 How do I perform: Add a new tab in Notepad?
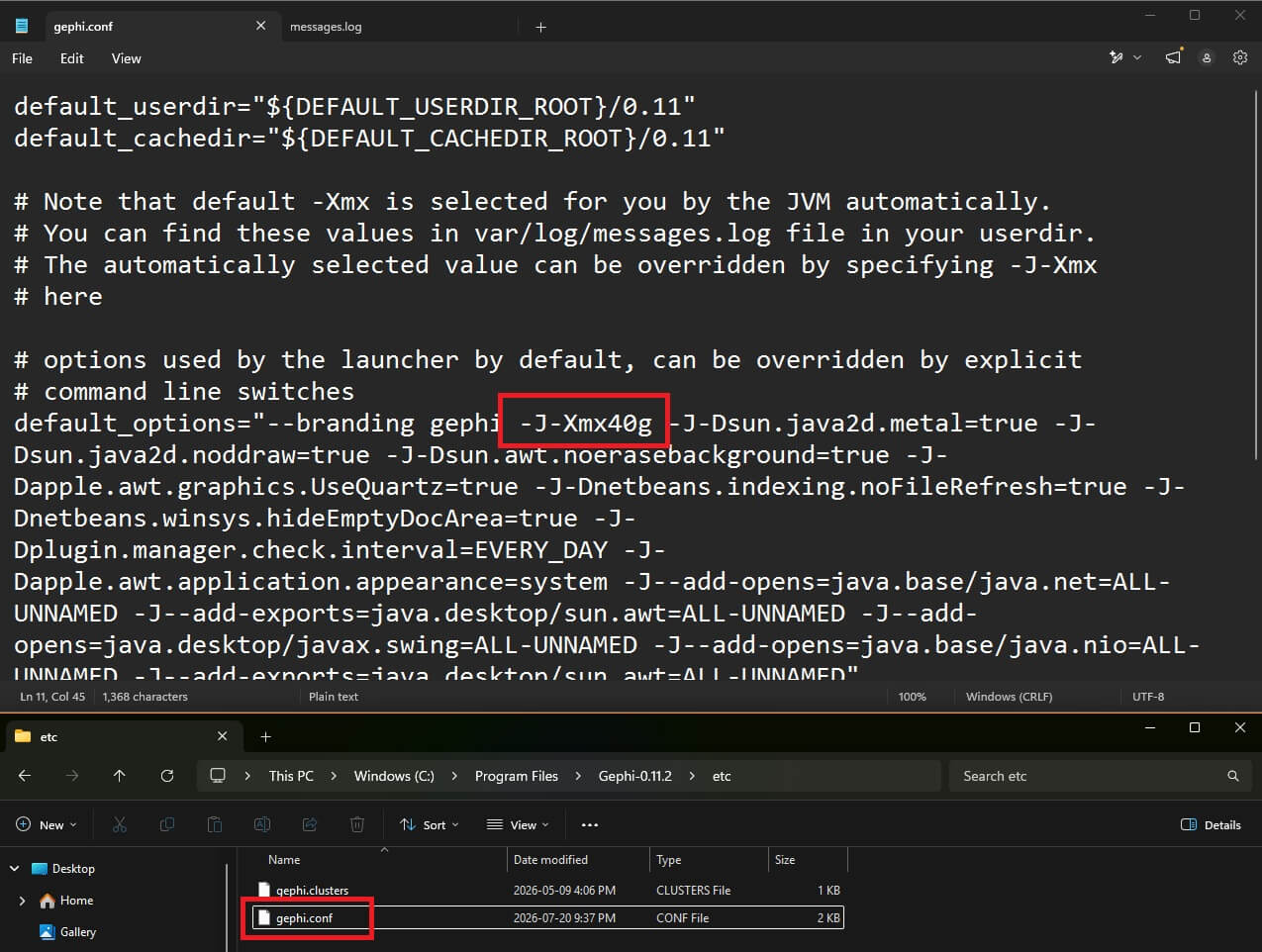tap(540, 27)
